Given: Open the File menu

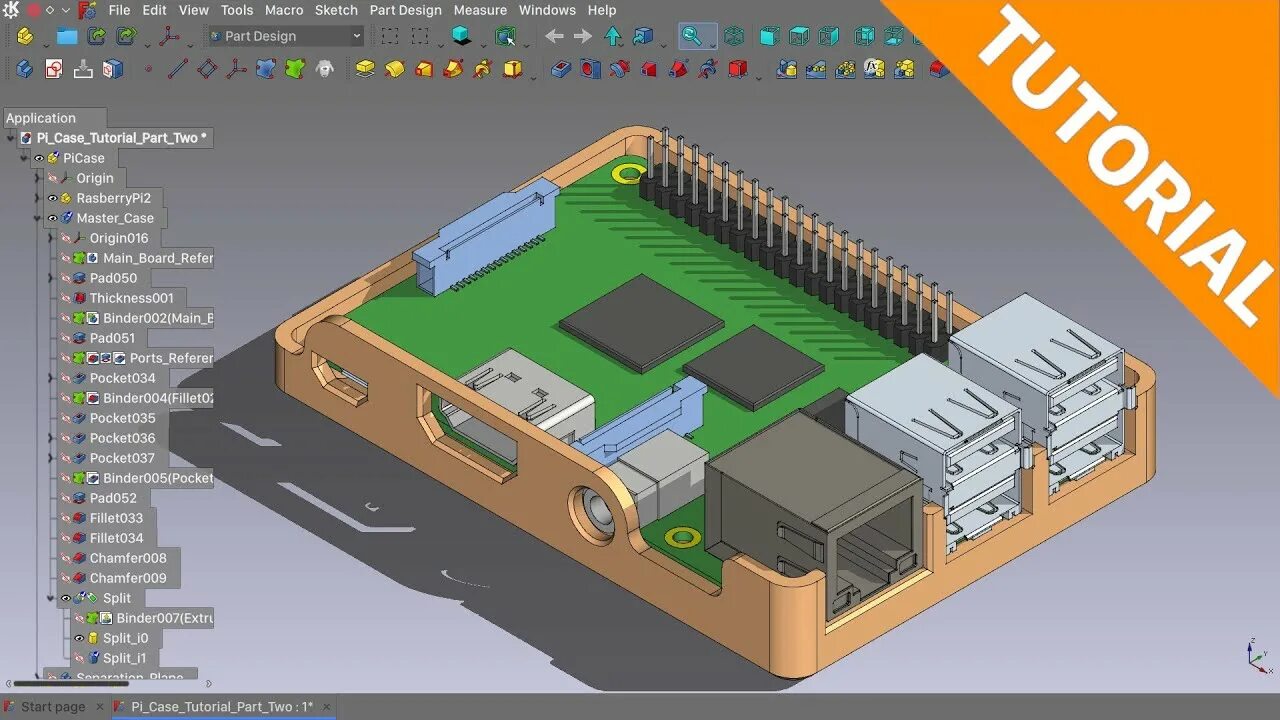Looking at the screenshot, I should point(119,10).
